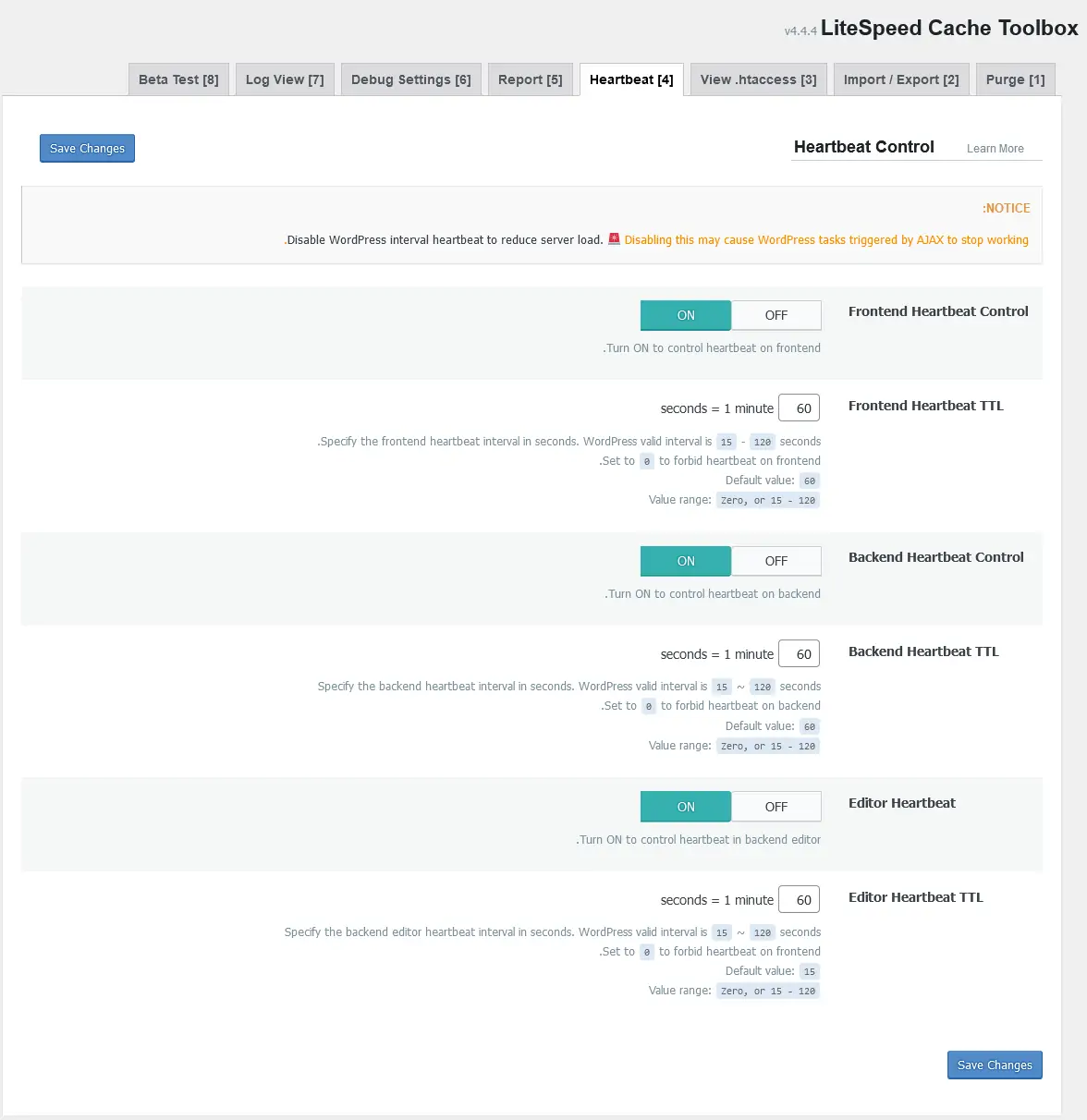The height and width of the screenshot is (1120, 1087).
Task: Switch to the Log View [7] tab
Action: [x=285, y=79]
